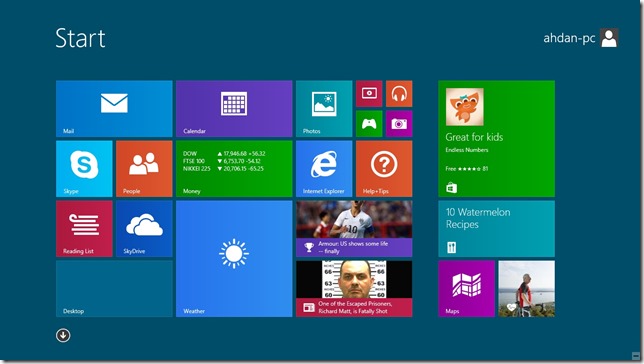Screen dimensions: 644x364
Task: Launch Internet Explorer tile
Action: [324, 169]
